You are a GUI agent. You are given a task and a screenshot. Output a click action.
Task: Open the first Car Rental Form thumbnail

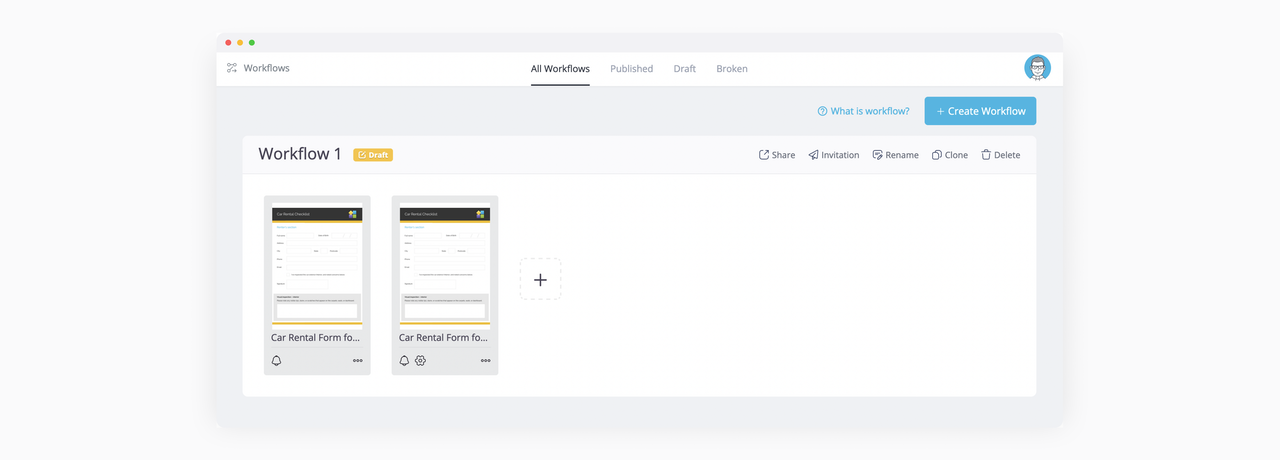tap(317, 265)
